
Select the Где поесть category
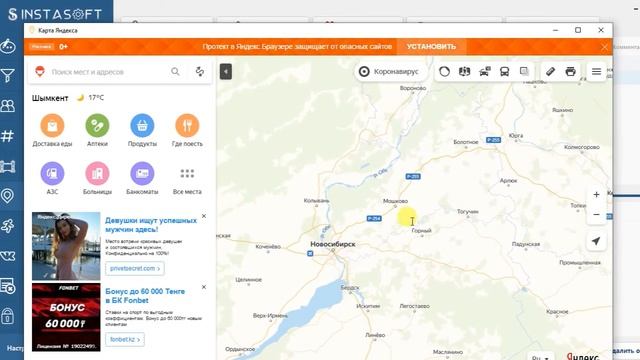pos(187,130)
